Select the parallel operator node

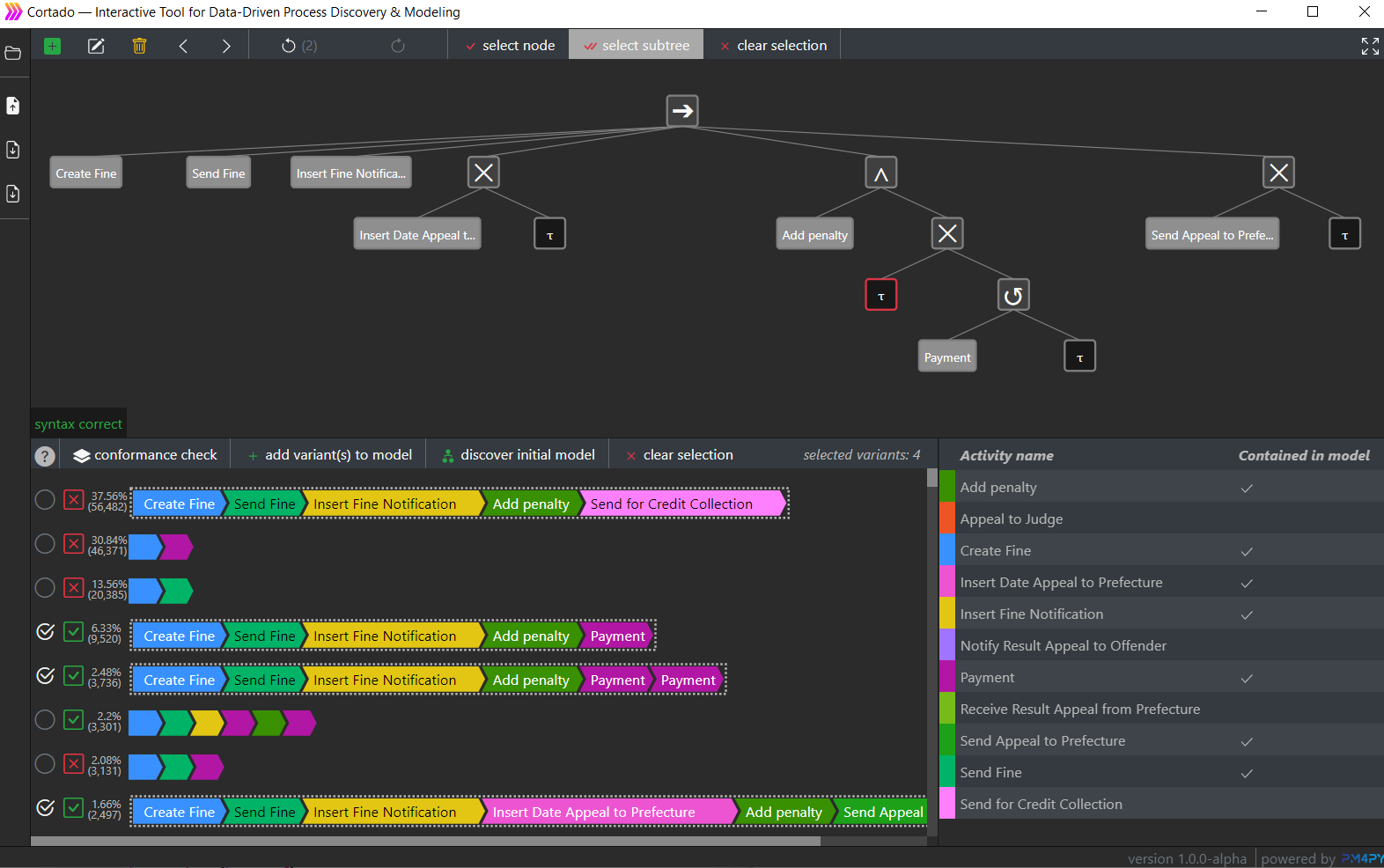click(x=881, y=173)
